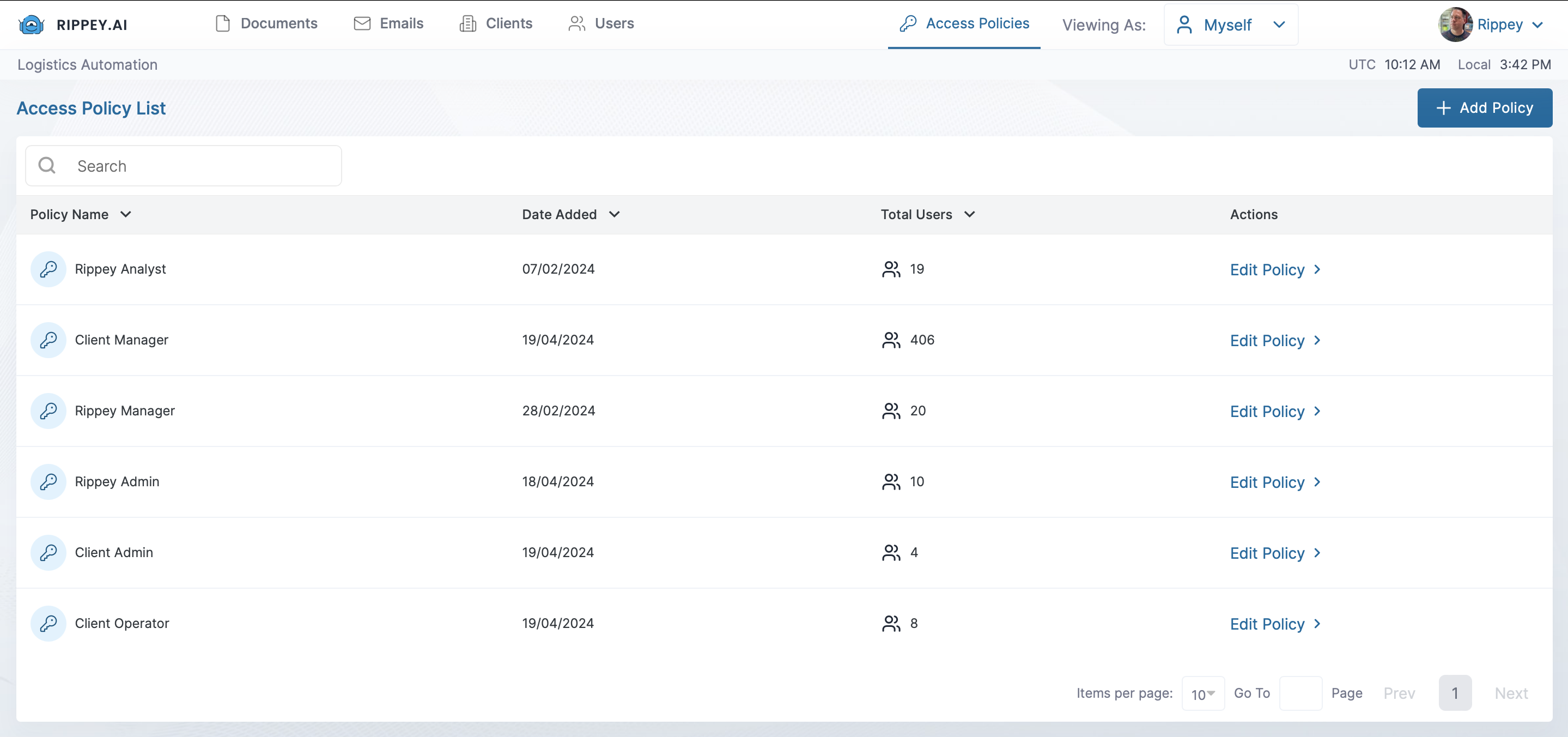Click the users icon in Rippey Admin row
This screenshot has height=737, width=1568.
[891, 482]
